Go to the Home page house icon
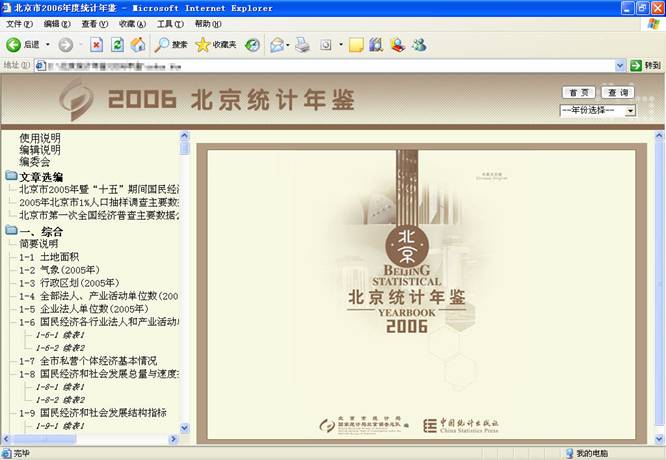666x460 pixels. click(138, 45)
